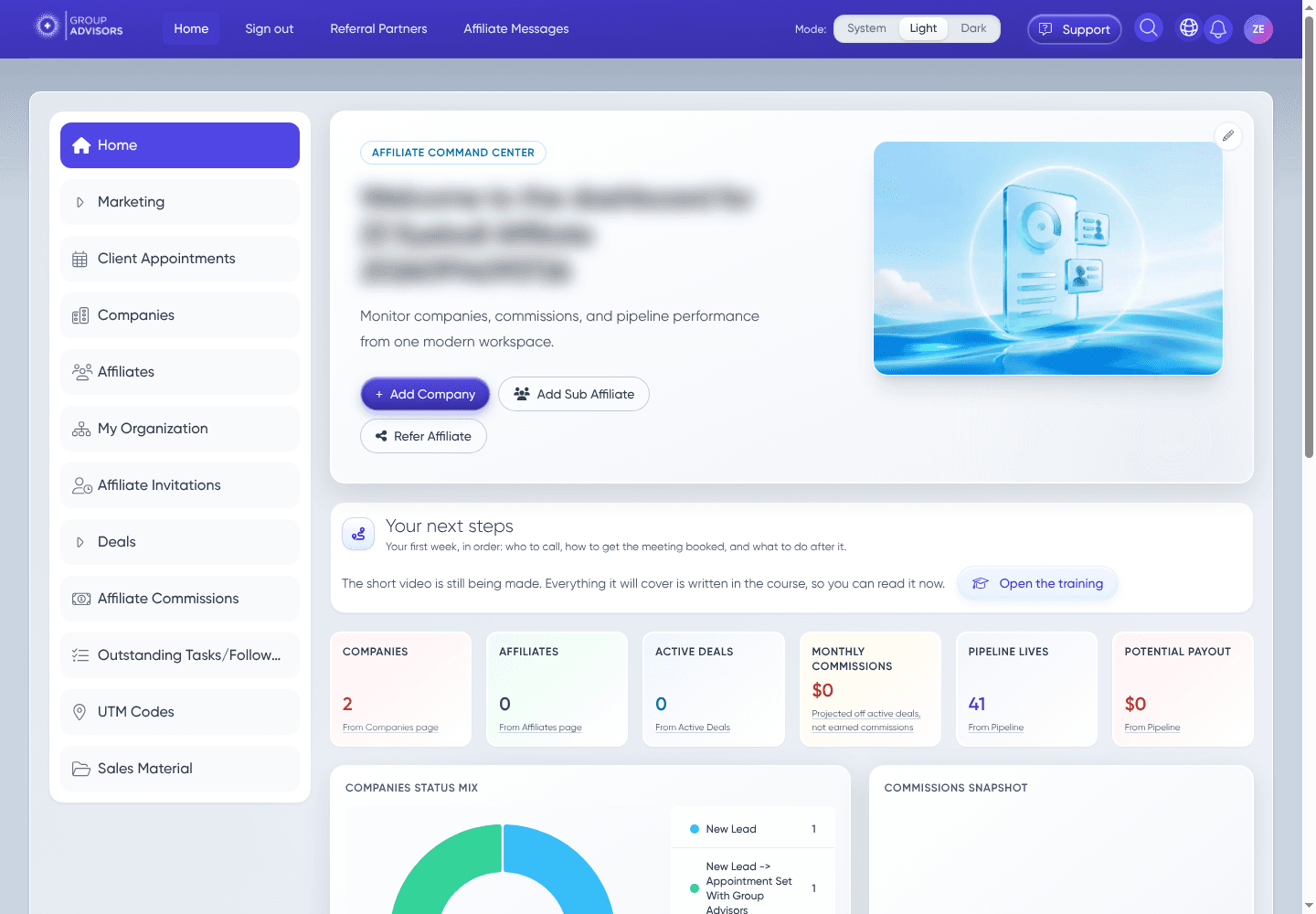Open the search magnifier icon
Image resolution: width=1316 pixels, height=914 pixels.
(1149, 28)
